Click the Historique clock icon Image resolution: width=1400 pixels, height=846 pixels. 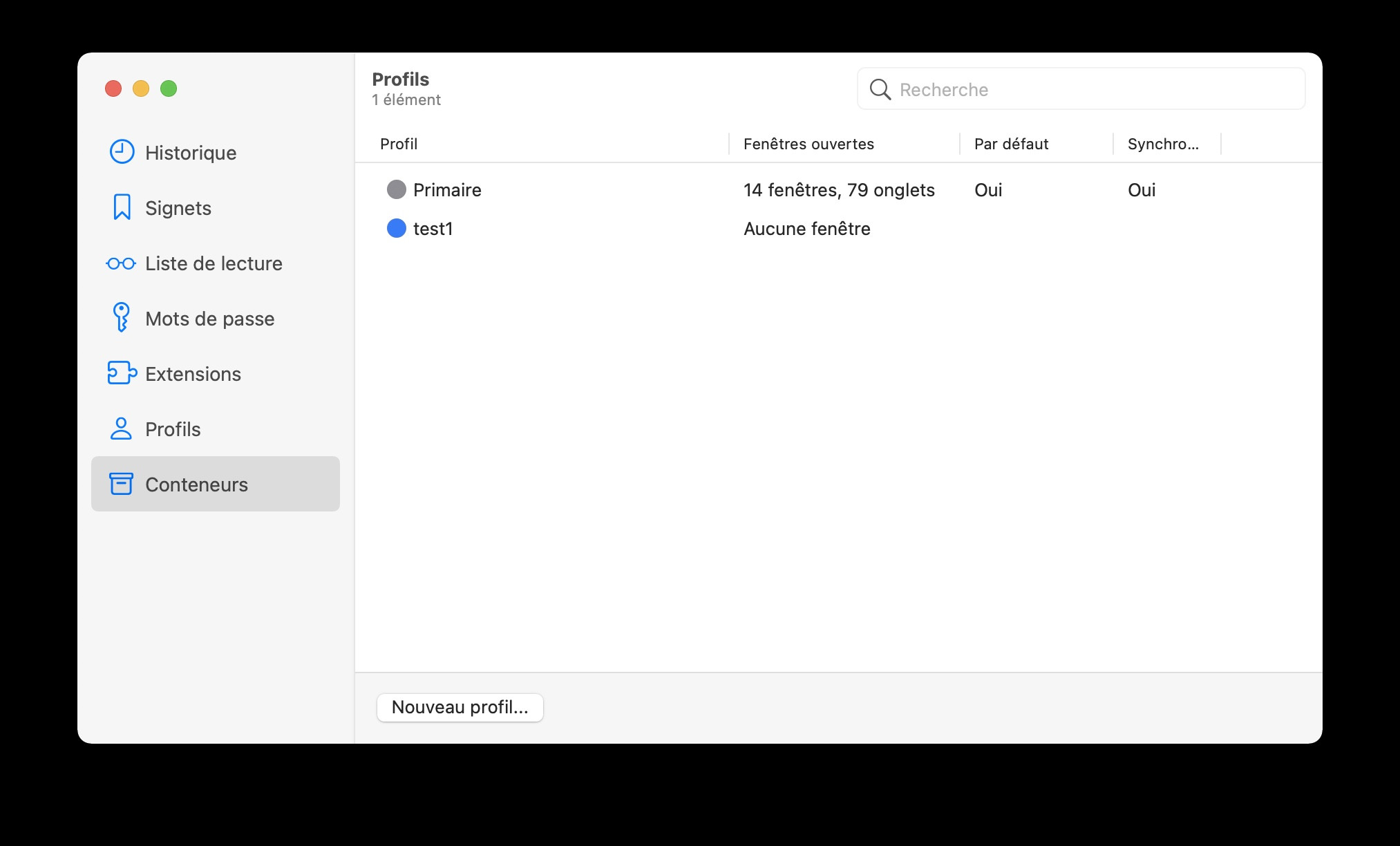pos(122,152)
